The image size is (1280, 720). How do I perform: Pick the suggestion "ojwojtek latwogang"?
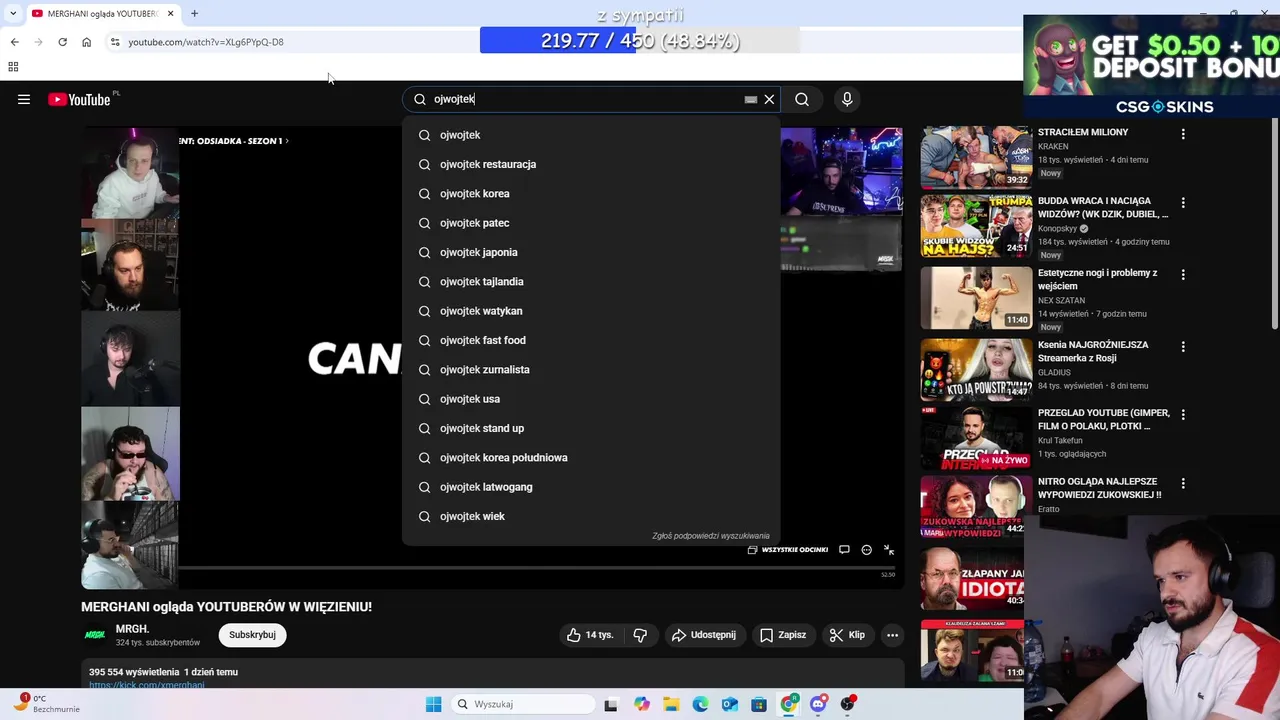click(591, 487)
